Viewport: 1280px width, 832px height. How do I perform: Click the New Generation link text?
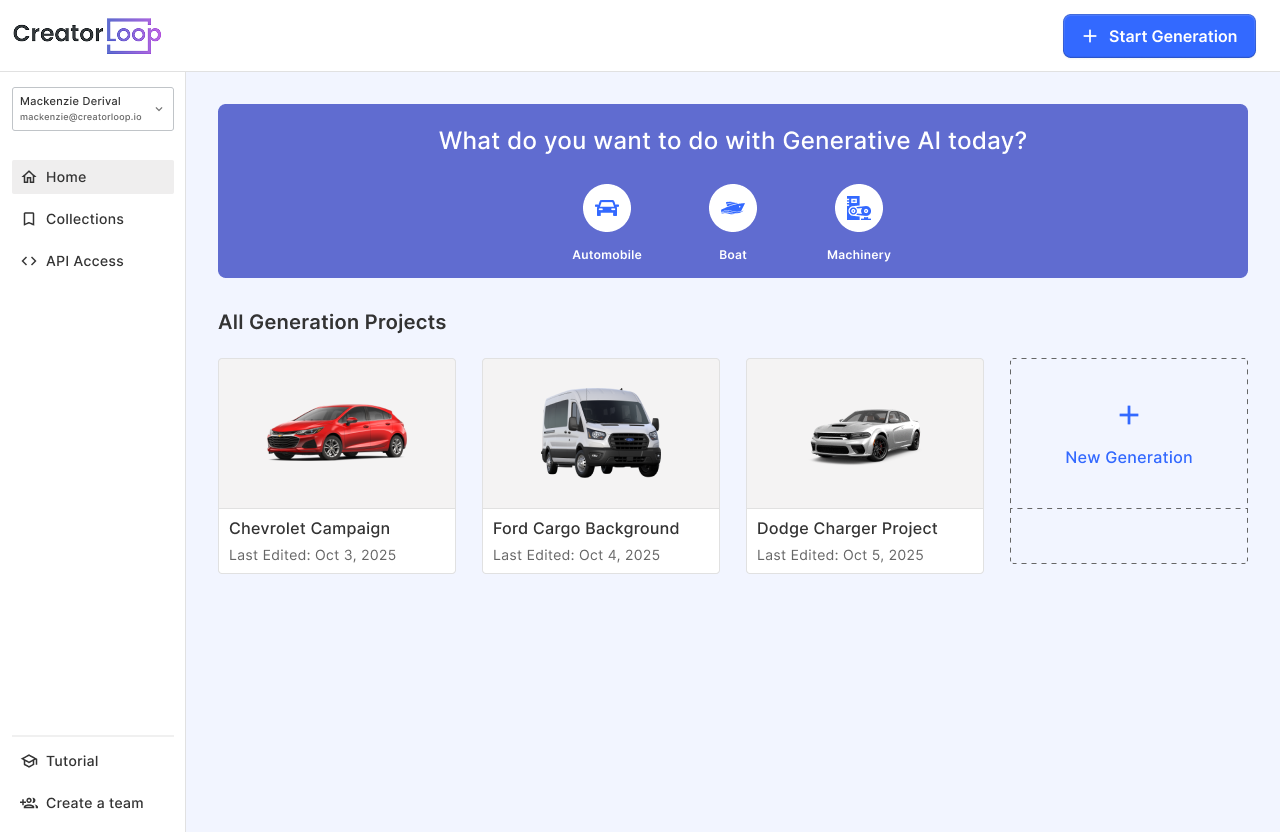tap(1129, 457)
